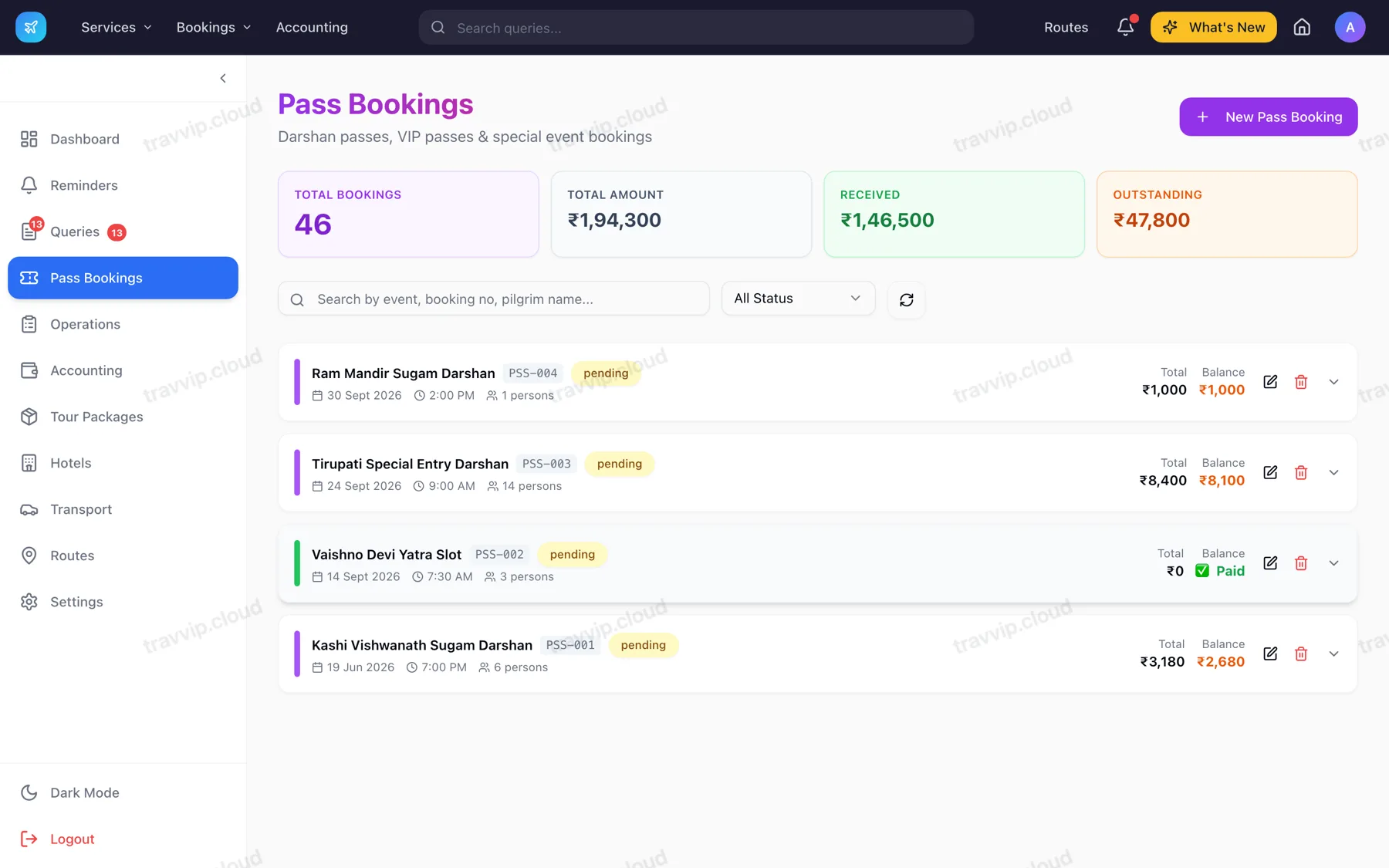Click the Dashboard sidebar label
The image size is (1389, 868).
coord(85,139)
